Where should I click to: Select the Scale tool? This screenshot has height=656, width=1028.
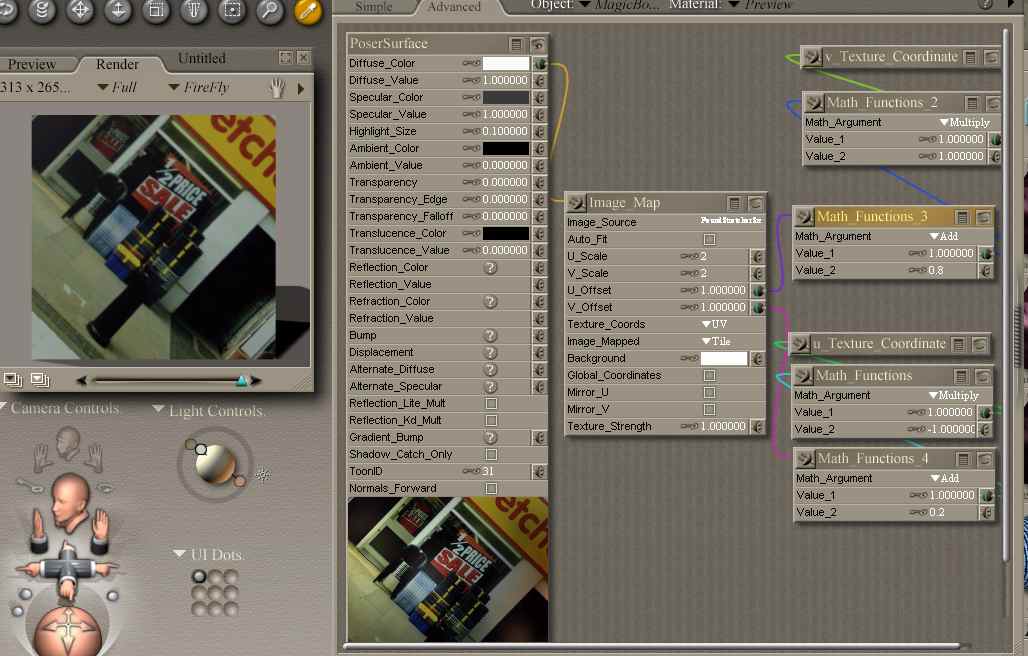(156, 11)
